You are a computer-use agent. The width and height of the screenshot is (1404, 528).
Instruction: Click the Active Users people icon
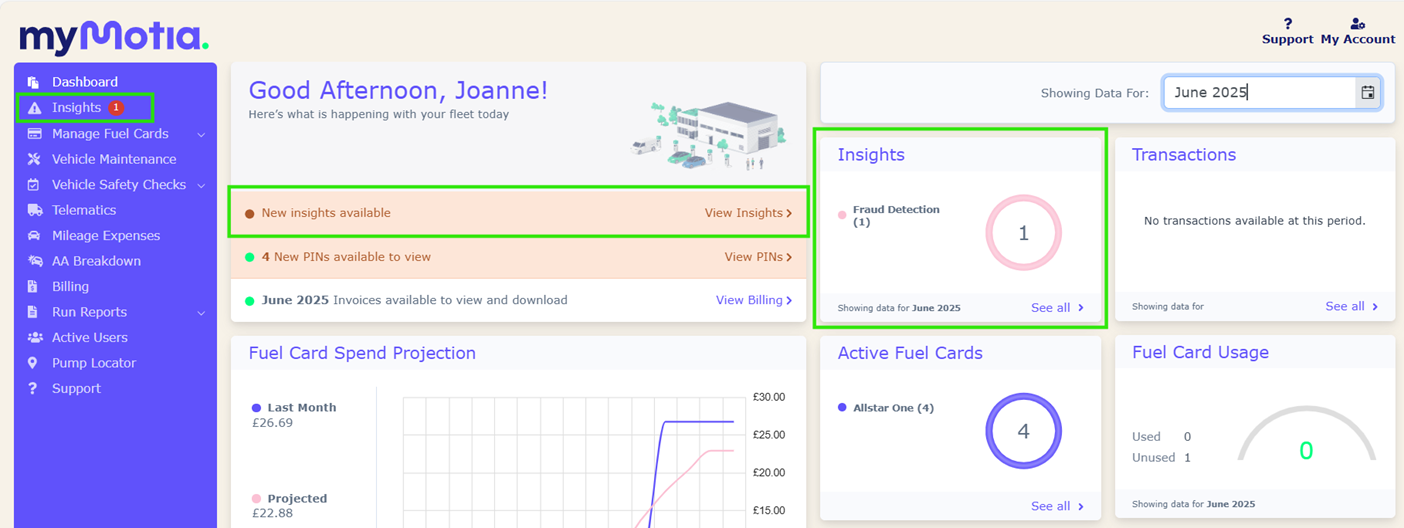click(x=34, y=338)
